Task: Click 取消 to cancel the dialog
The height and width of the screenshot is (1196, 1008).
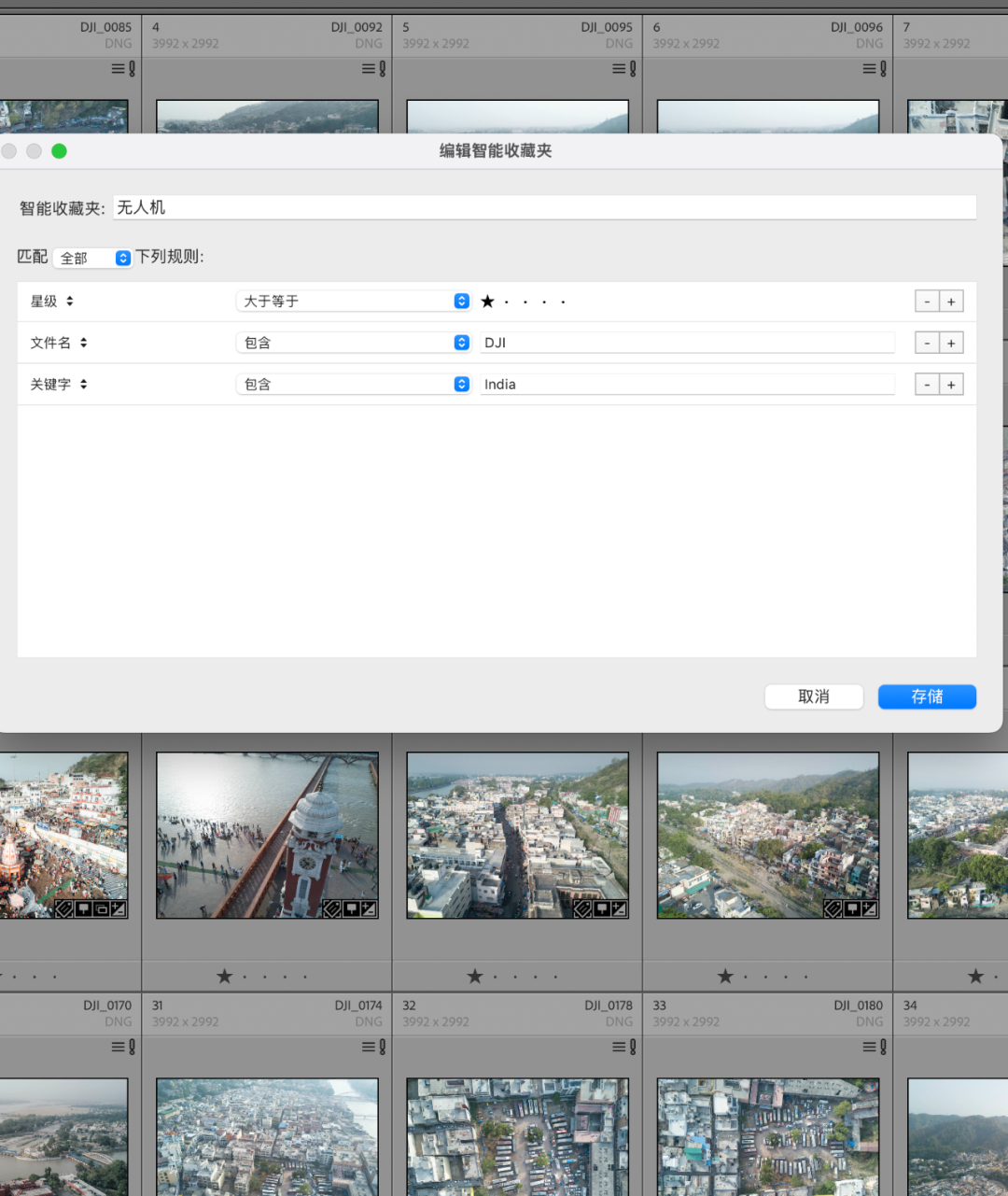Action: 814,696
